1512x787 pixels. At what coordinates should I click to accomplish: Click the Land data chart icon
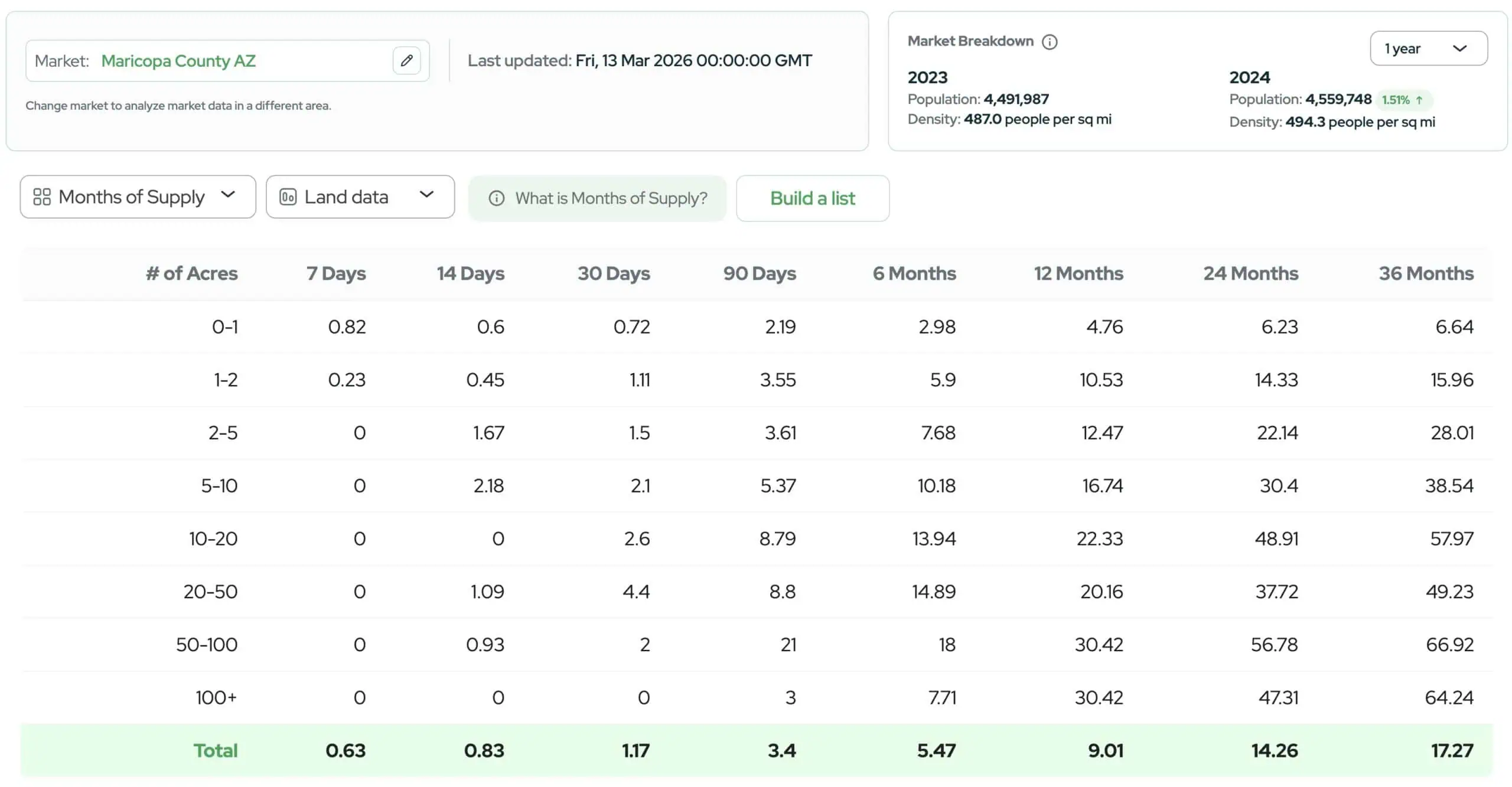coord(288,197)
